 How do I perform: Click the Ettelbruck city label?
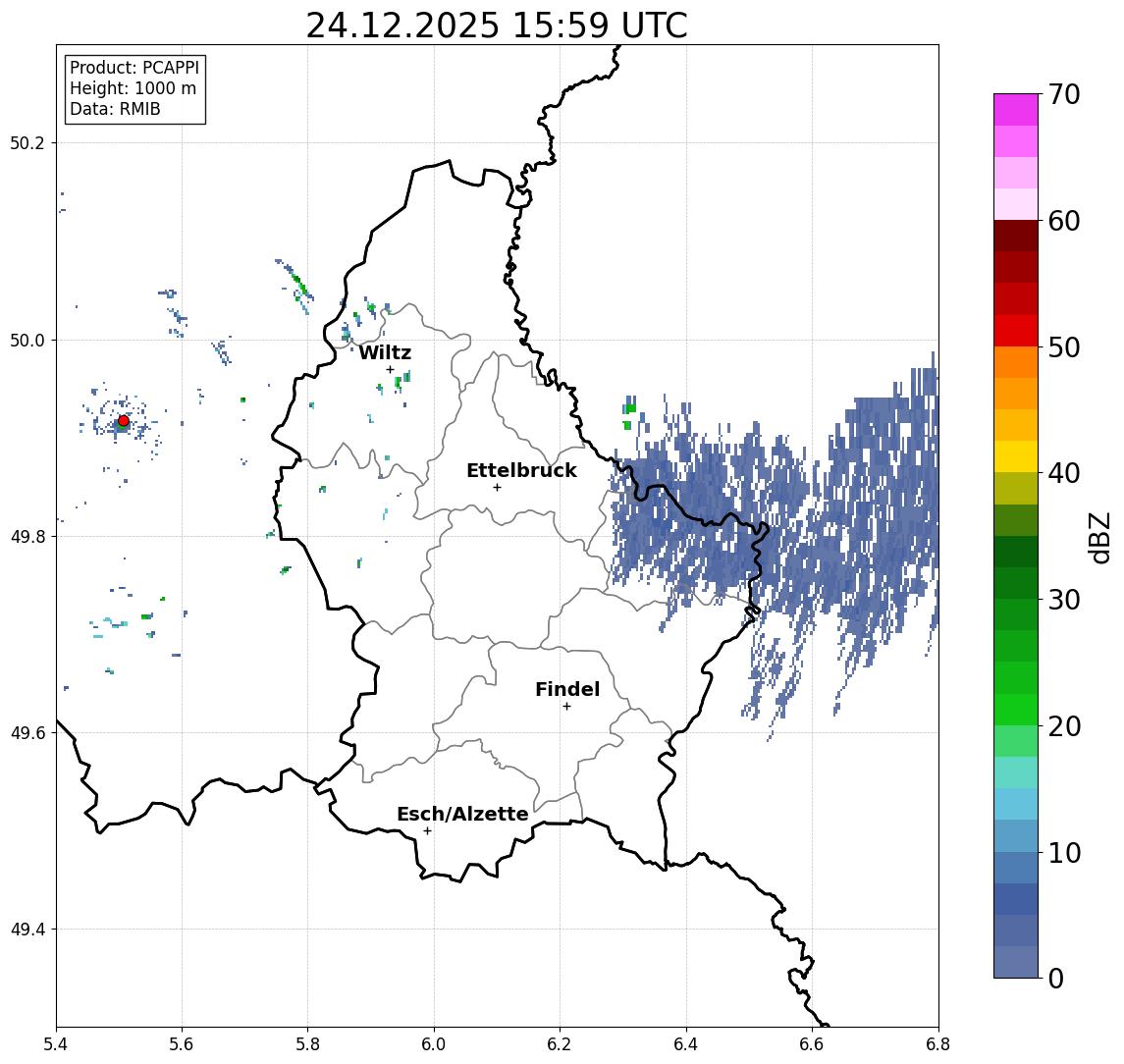click(521, 470)
